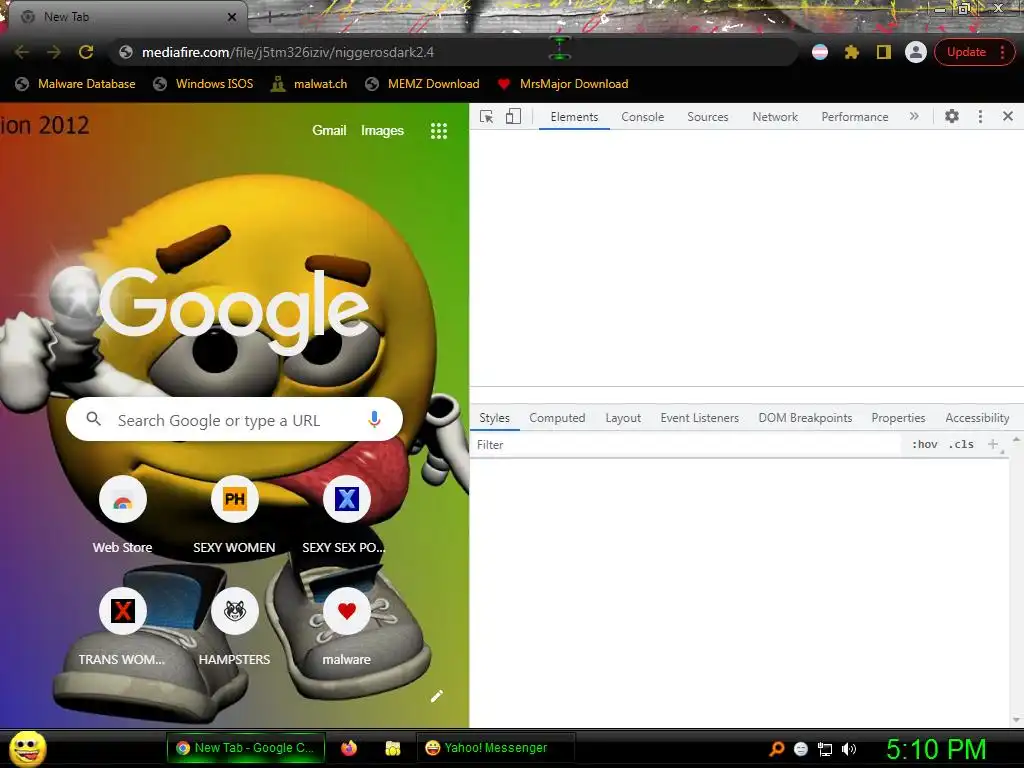Viewport: 1024px width, 768px height.
Task: Click the striped circle extension icon
Action: pyautogui.click(x=820, y=52)
